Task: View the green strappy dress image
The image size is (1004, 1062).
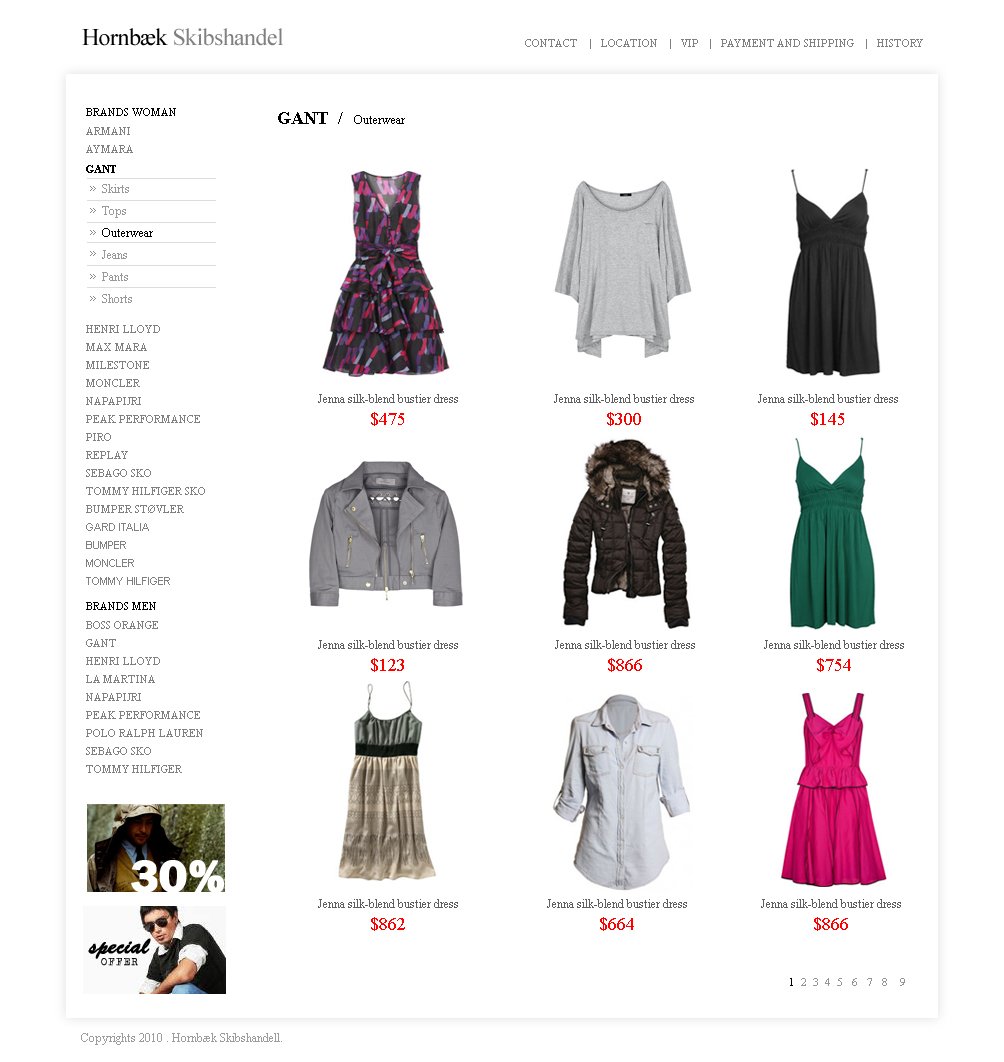Action: click(833, 533)
